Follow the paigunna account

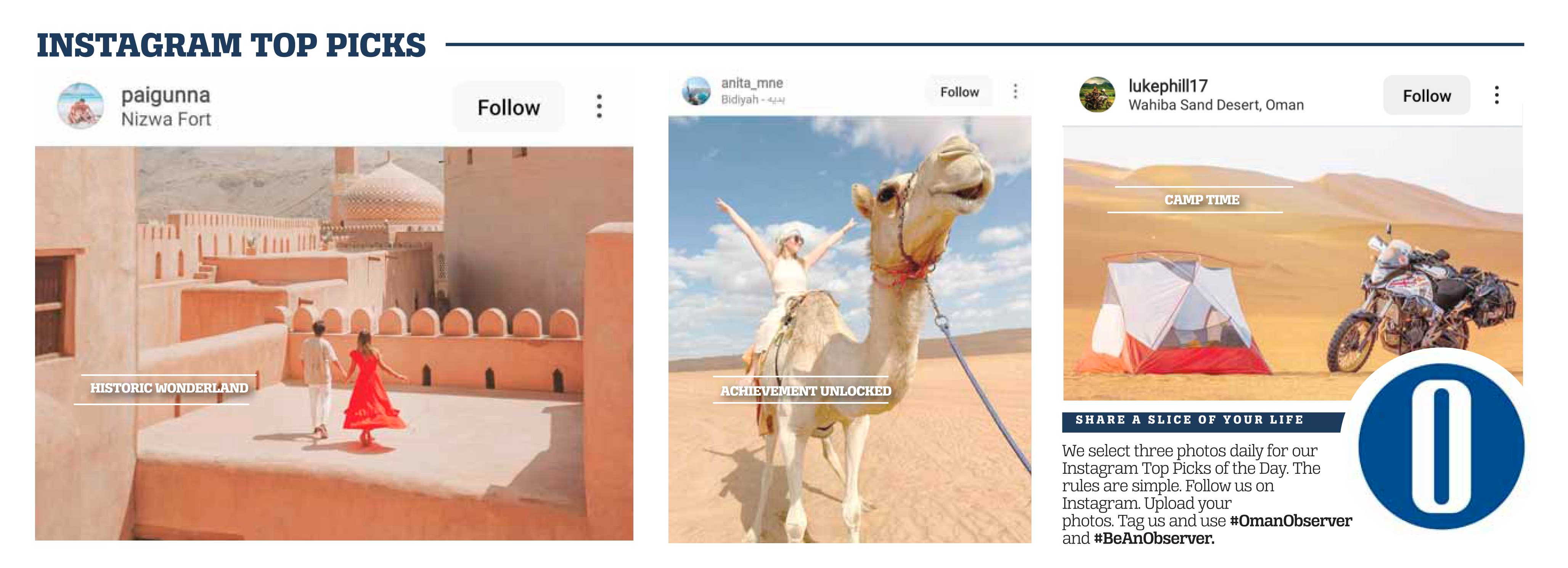tap(508, 107)
